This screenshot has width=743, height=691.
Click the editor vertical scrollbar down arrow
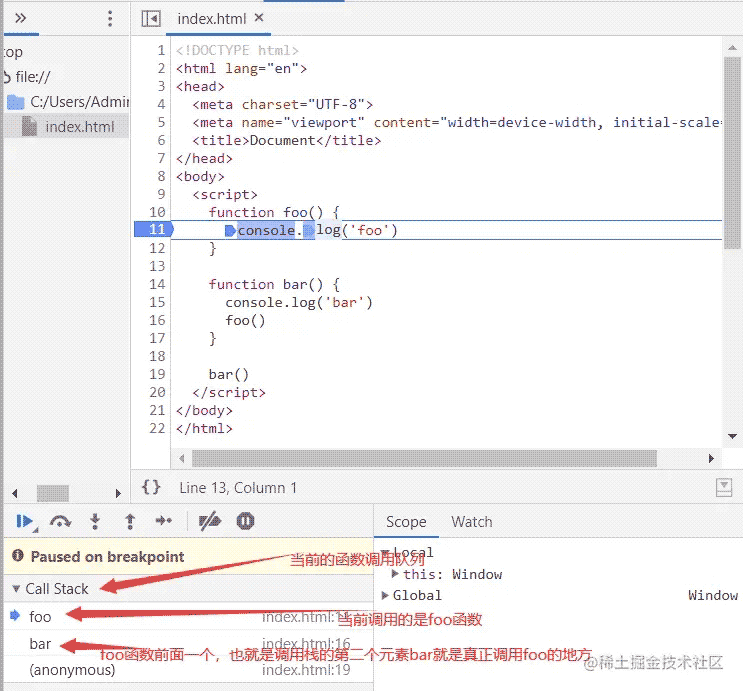(732, 436)
